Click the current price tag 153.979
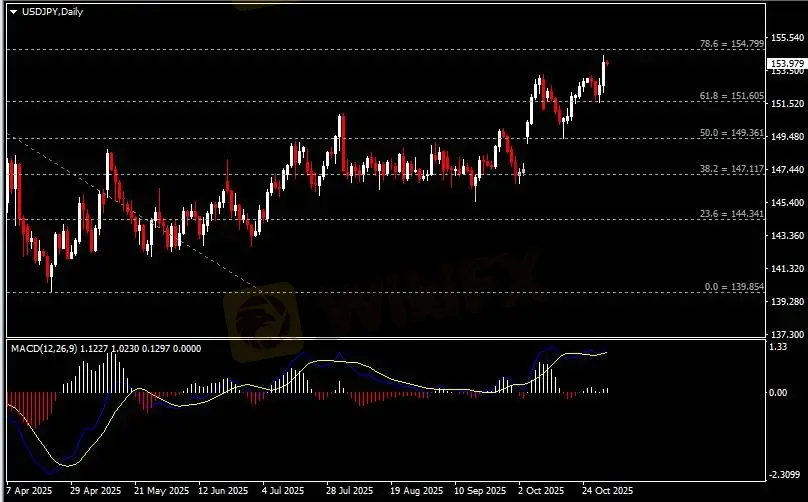 (785, 64)
